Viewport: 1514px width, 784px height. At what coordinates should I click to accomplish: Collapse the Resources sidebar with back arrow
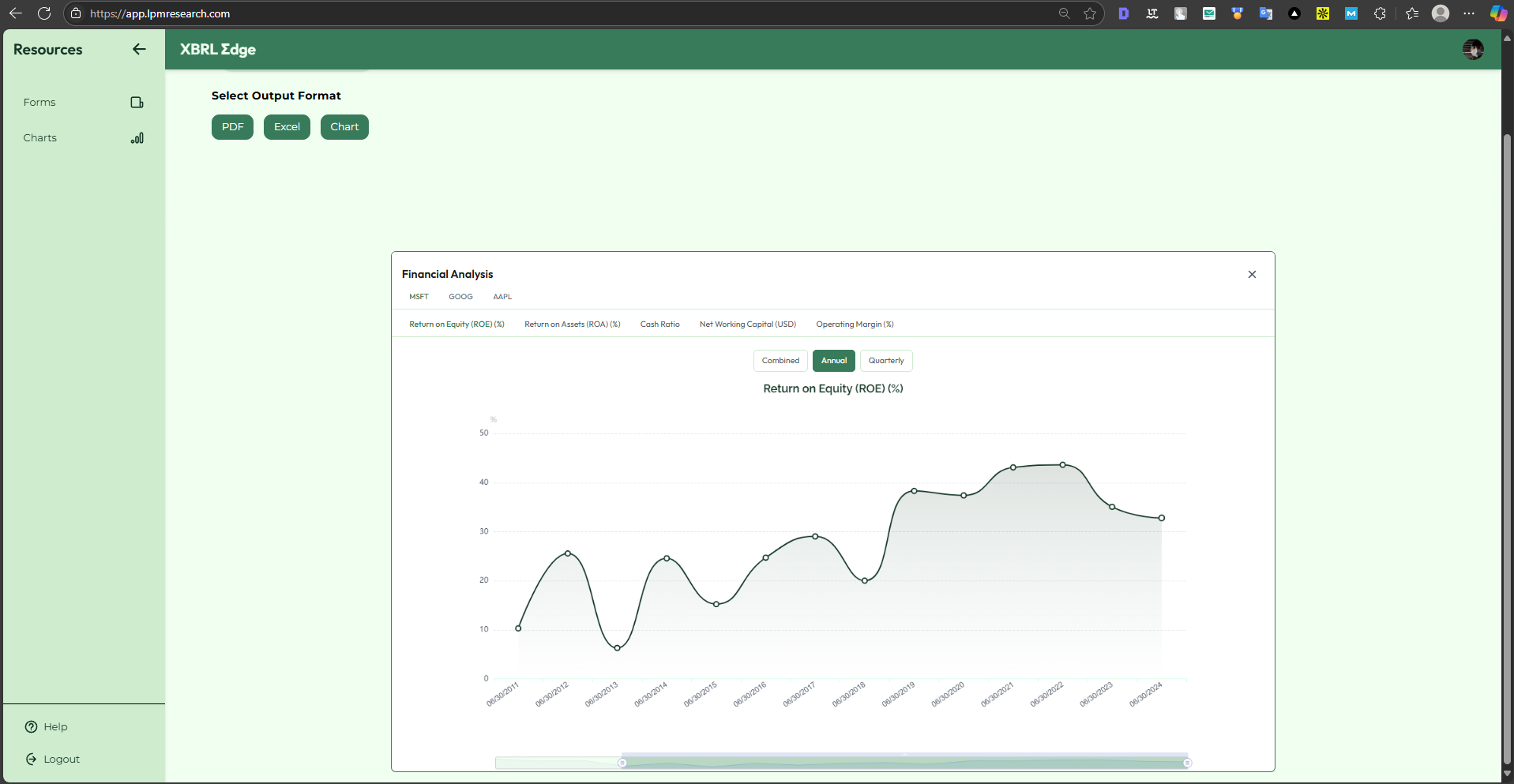(139, 49)
